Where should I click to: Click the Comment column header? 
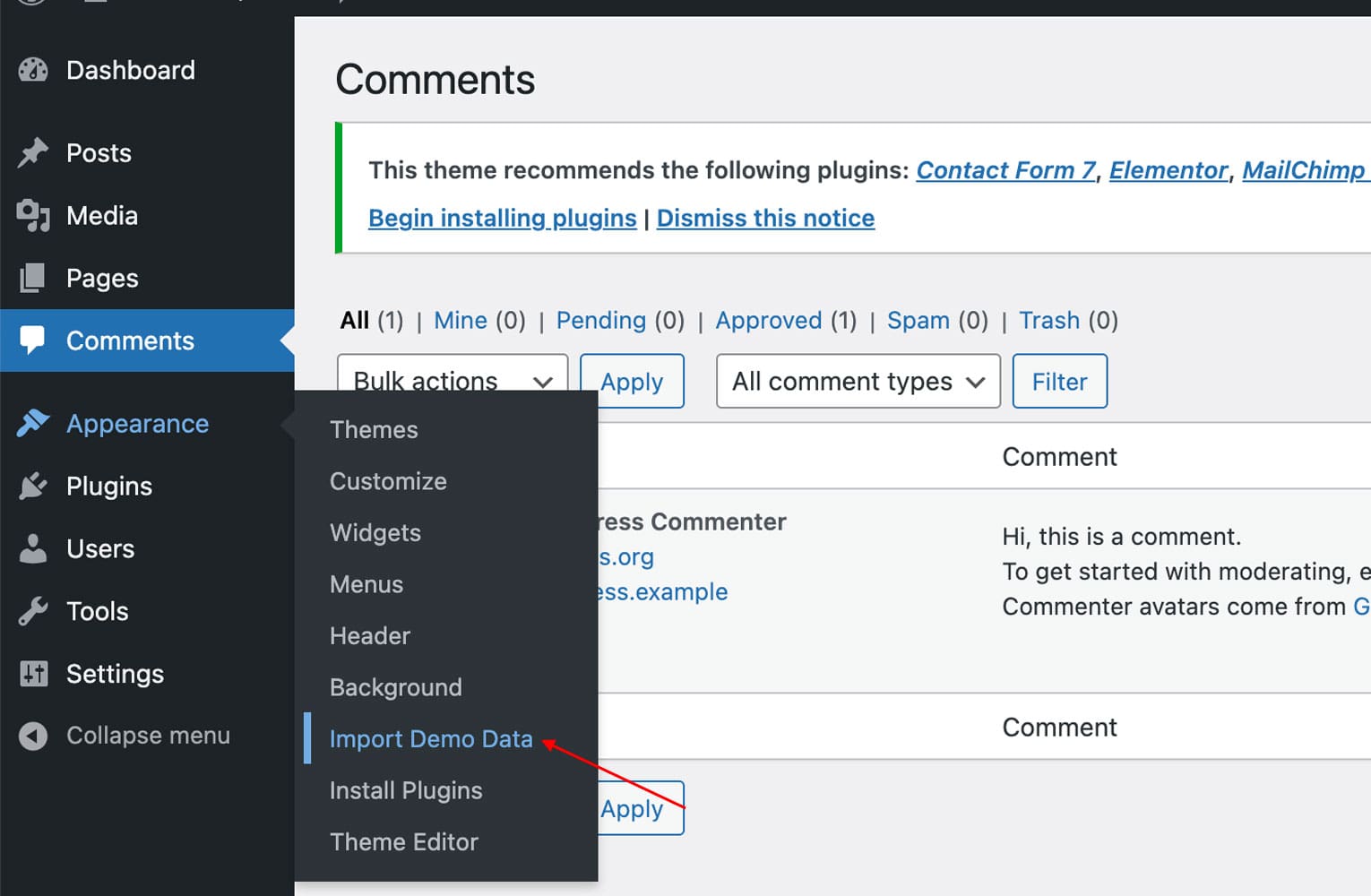(1059, 457)
